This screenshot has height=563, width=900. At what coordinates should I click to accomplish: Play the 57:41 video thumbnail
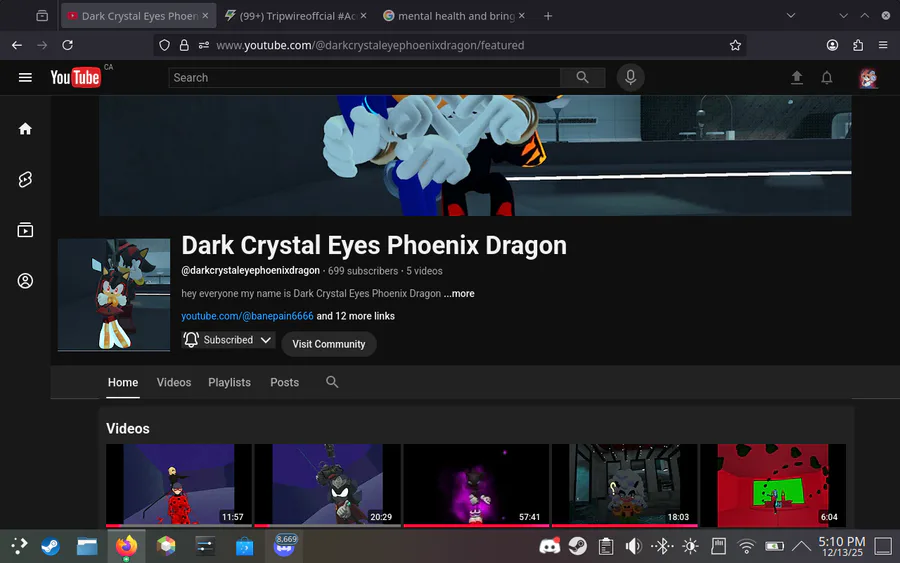[476, 485]
